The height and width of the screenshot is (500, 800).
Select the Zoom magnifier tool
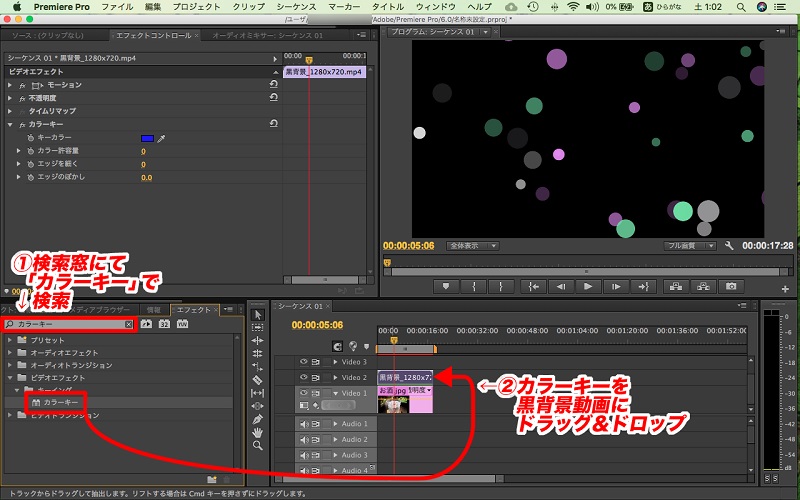tap(258, 445)
